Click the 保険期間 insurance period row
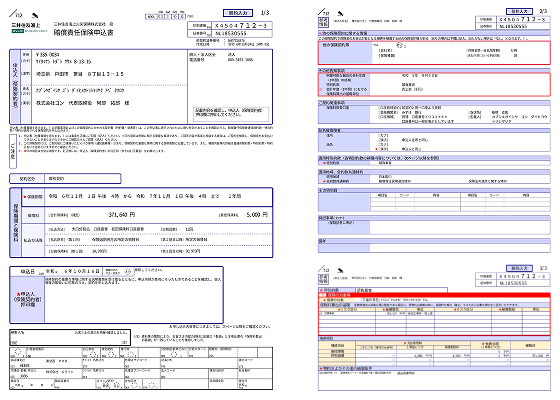 [x=147, y=196]
